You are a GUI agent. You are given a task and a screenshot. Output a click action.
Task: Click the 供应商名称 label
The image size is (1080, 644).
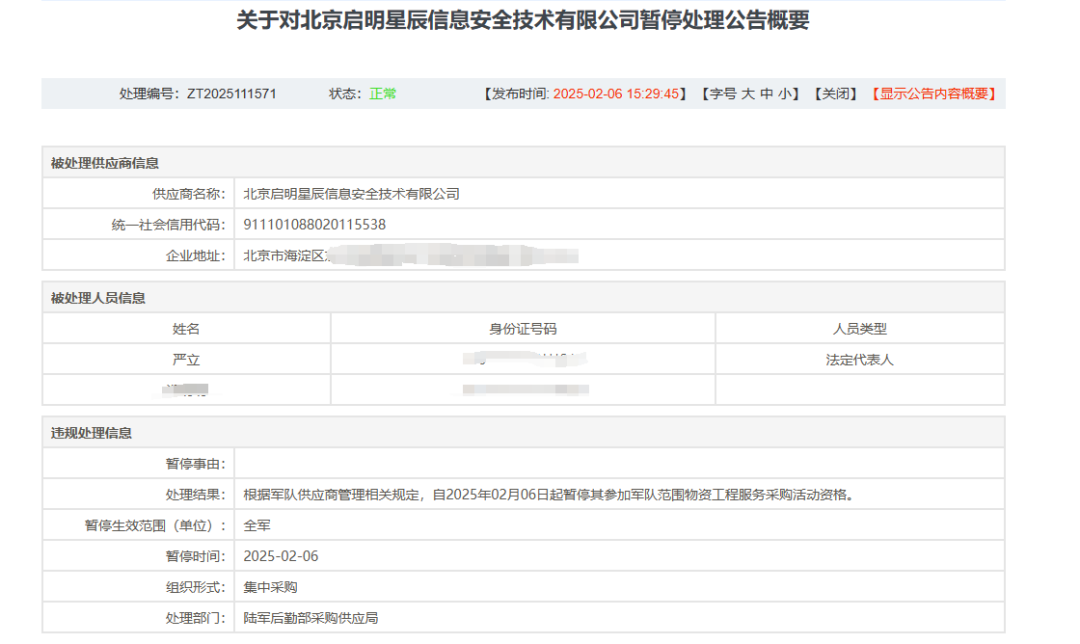(x=189, y=194)
